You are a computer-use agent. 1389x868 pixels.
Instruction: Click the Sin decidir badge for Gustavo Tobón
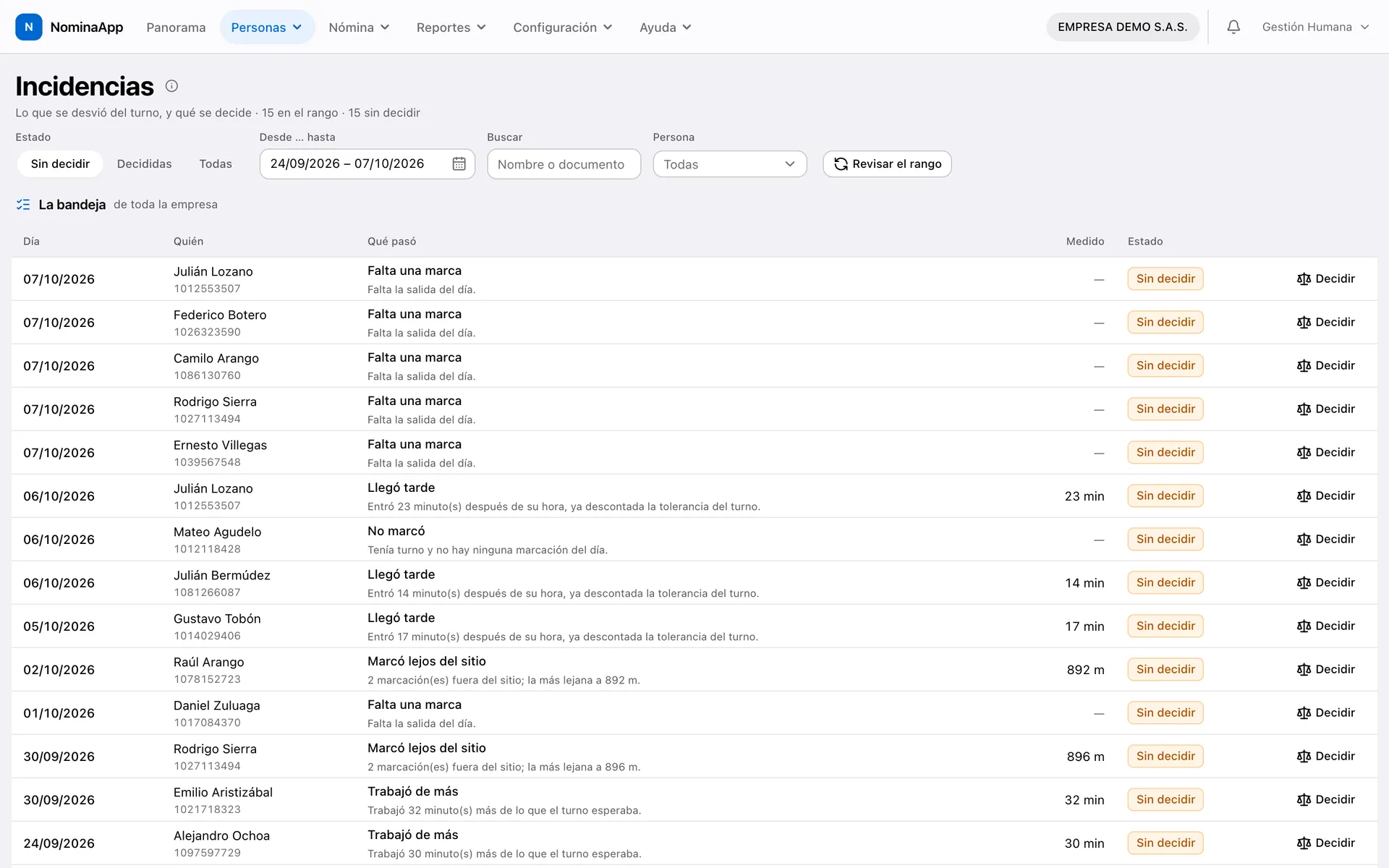[1165, 626]
